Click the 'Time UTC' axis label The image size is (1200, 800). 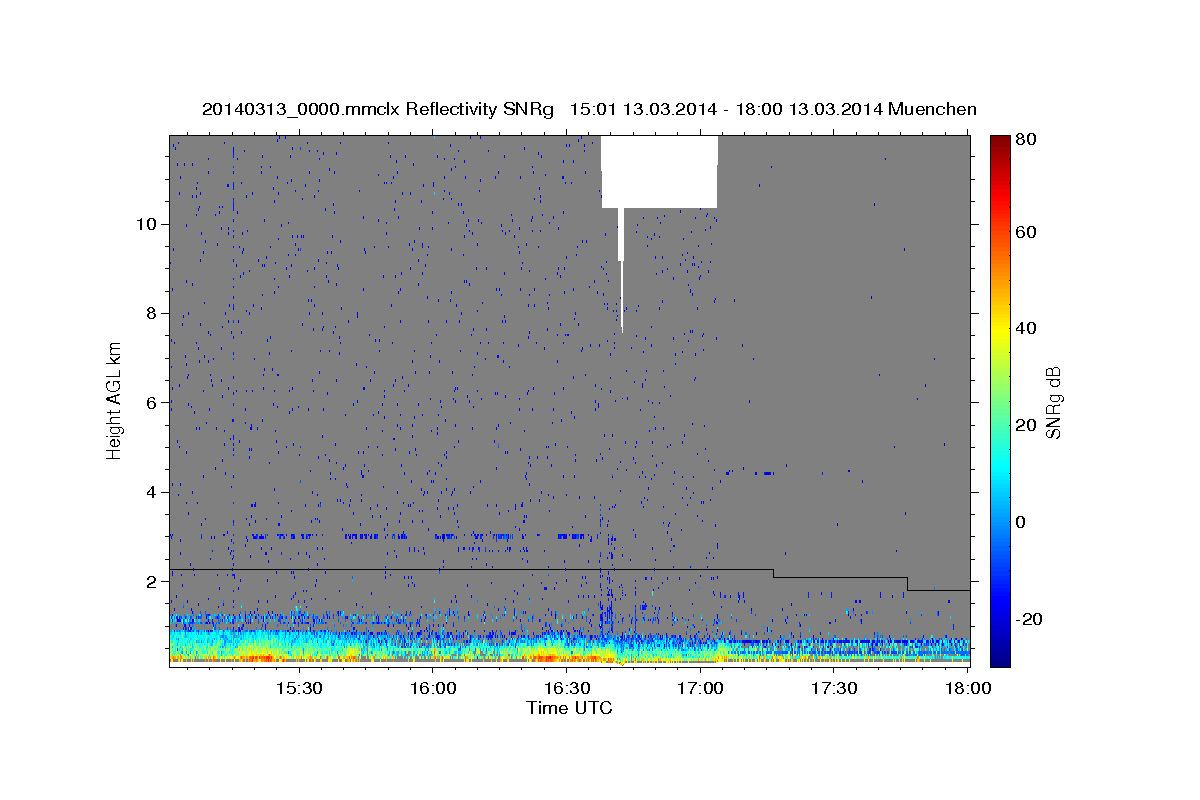point(570,708)
